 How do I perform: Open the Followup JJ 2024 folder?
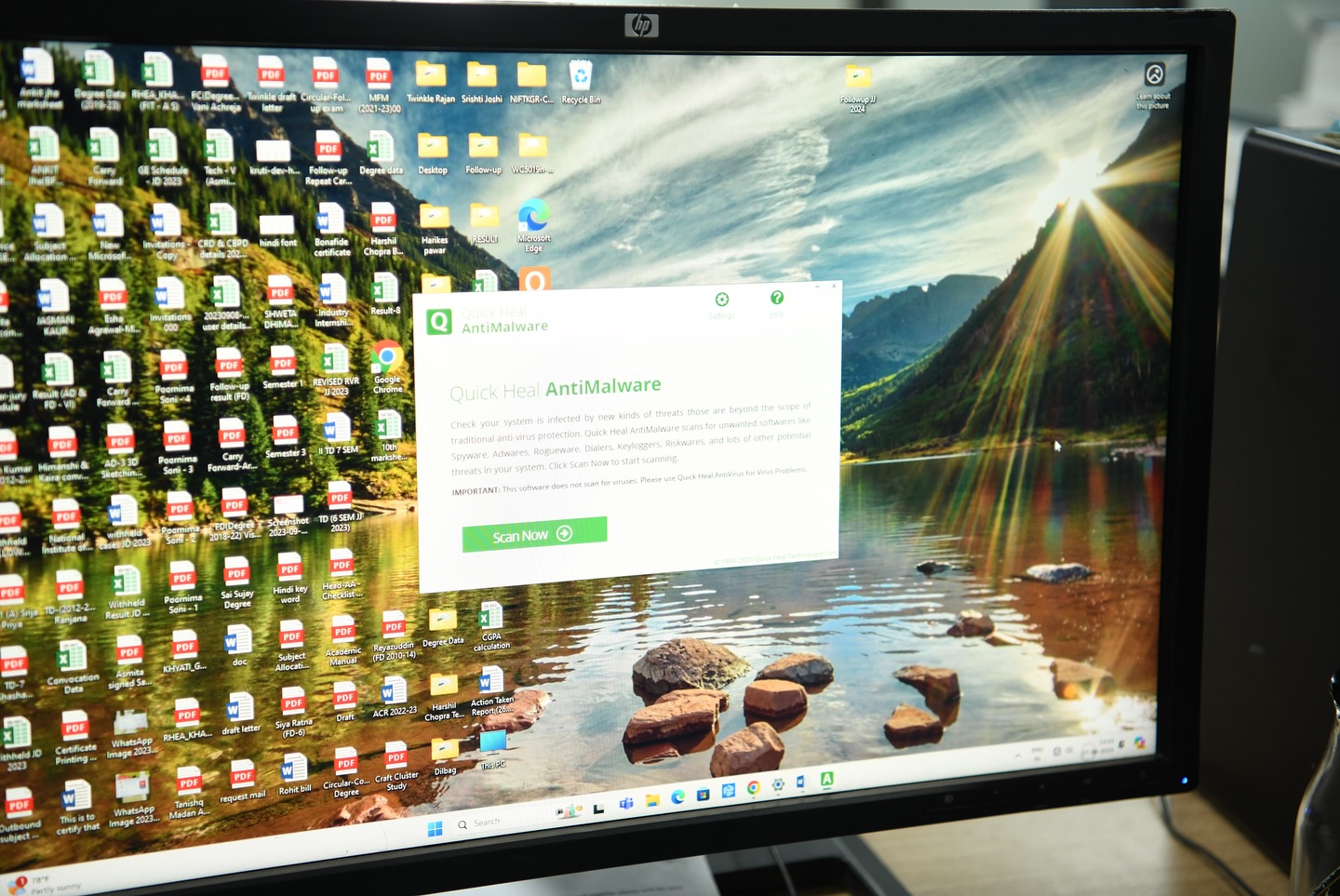coord(858,80)
